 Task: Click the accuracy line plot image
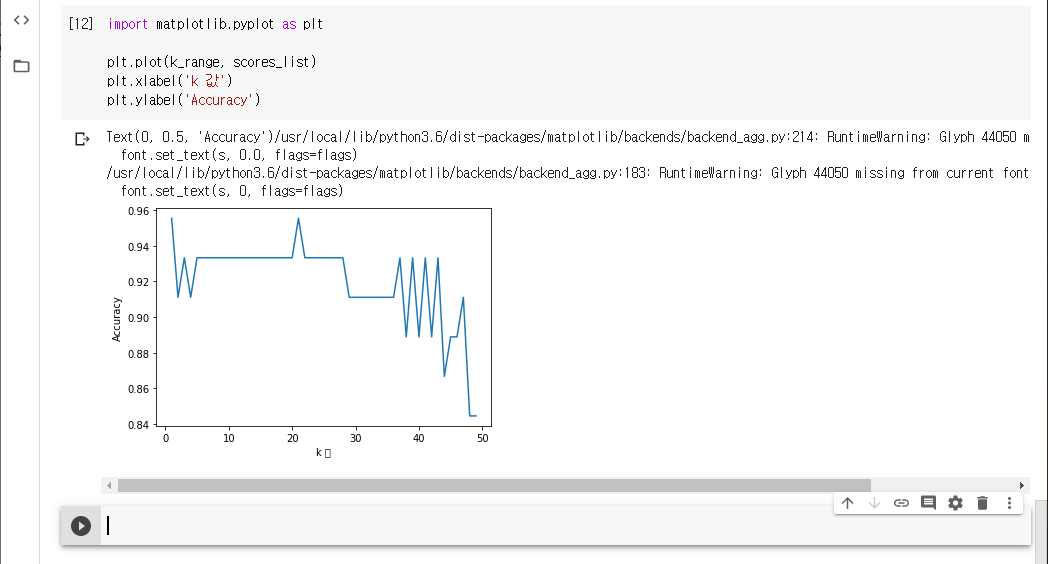coord(300,330)
